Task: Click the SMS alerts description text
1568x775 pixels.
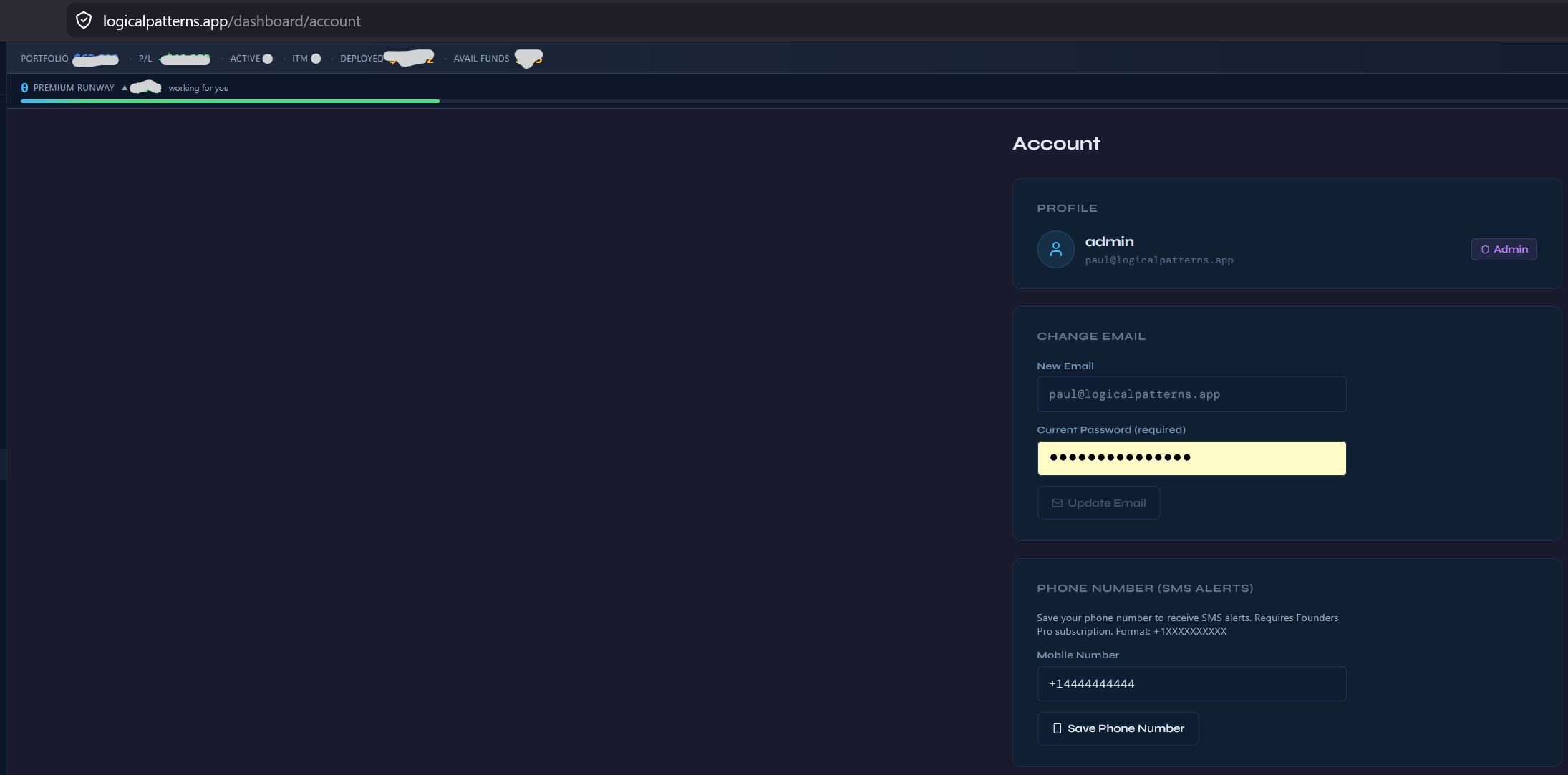Action: (x=1187, y=625)
